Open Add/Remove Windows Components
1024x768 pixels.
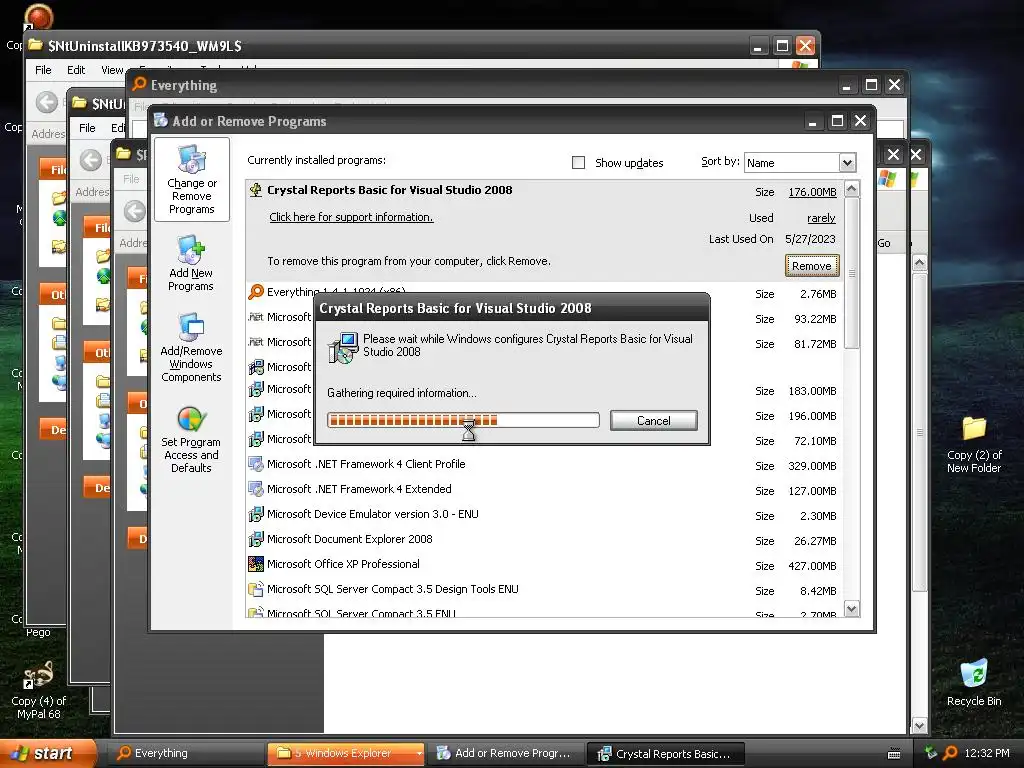pyautogui.click(x=191, y=347)
